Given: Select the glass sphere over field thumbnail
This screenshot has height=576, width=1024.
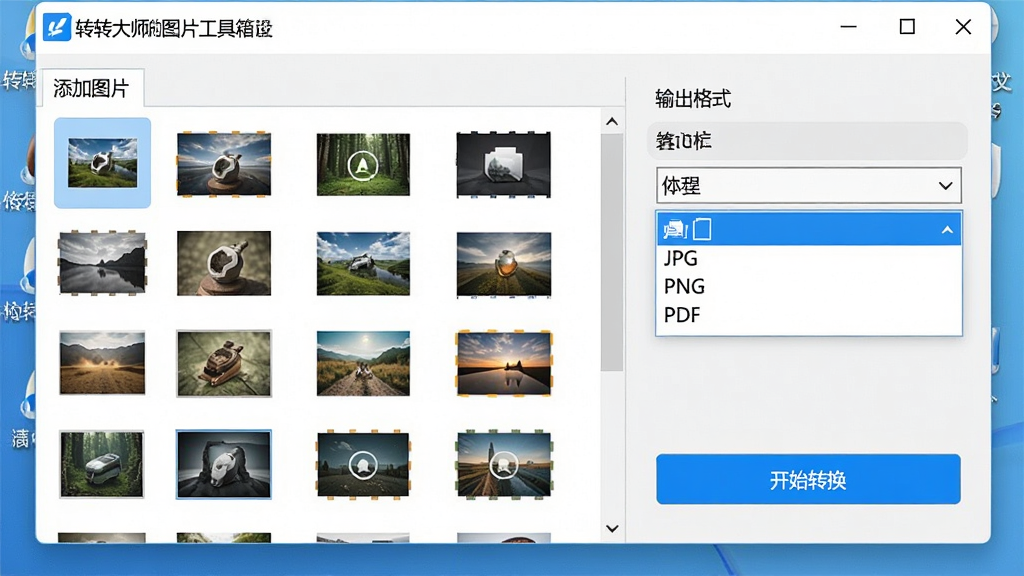Looking at the screenshot, I should pos(504,264).
